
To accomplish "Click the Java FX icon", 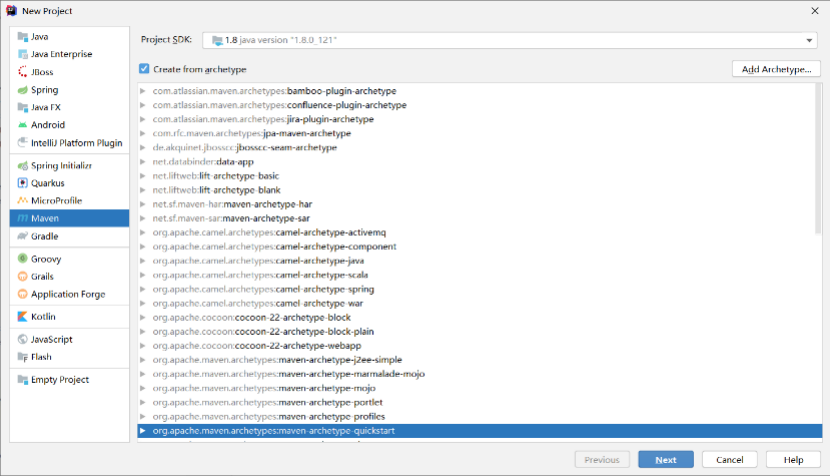I will (x=22, y=107).
